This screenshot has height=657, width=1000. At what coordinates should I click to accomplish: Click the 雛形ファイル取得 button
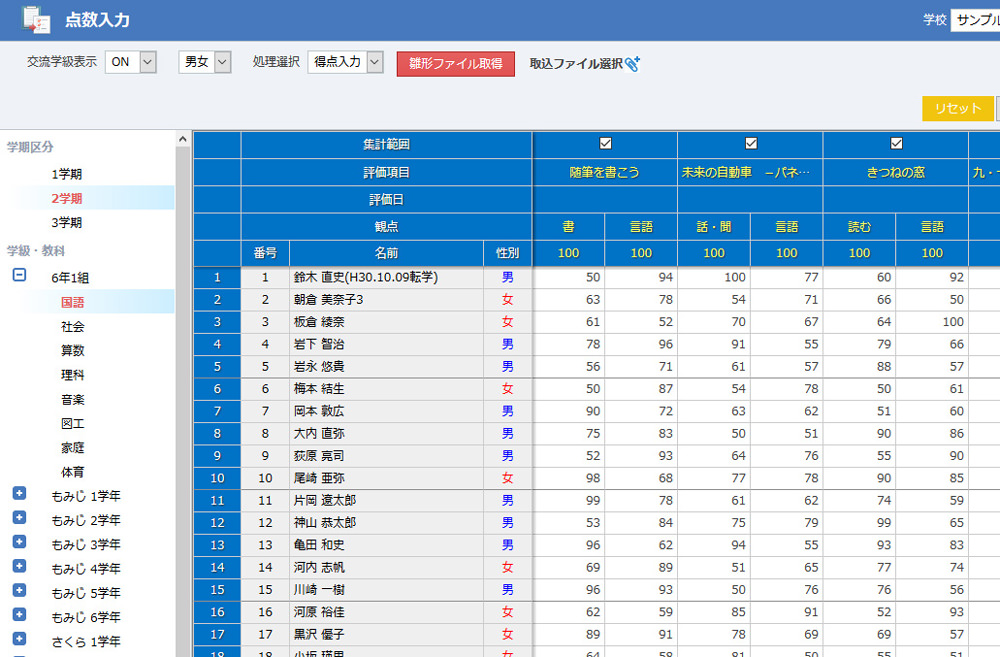[x=456, y=64]
